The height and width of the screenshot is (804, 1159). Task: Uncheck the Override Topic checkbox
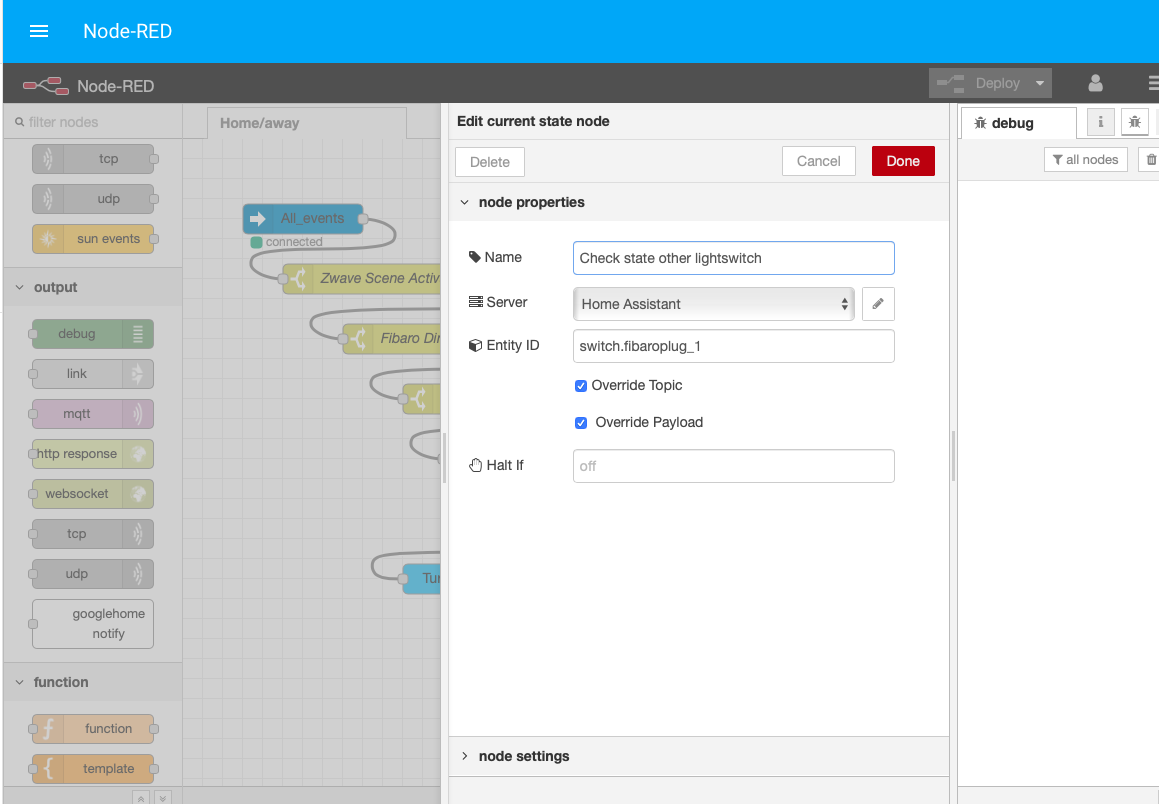(x=581, y=385)
